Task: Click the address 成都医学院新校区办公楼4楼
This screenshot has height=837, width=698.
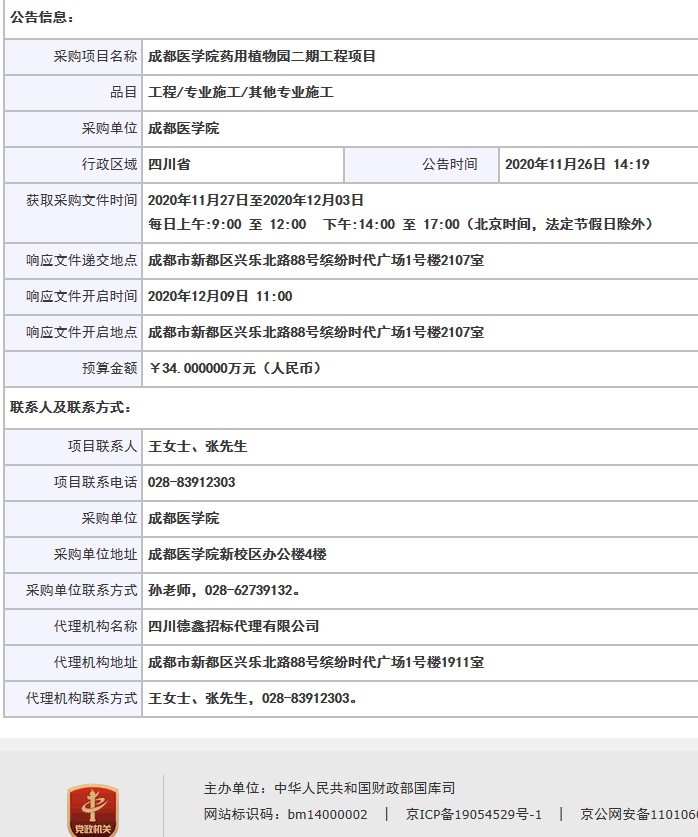Action: [237, 555]
